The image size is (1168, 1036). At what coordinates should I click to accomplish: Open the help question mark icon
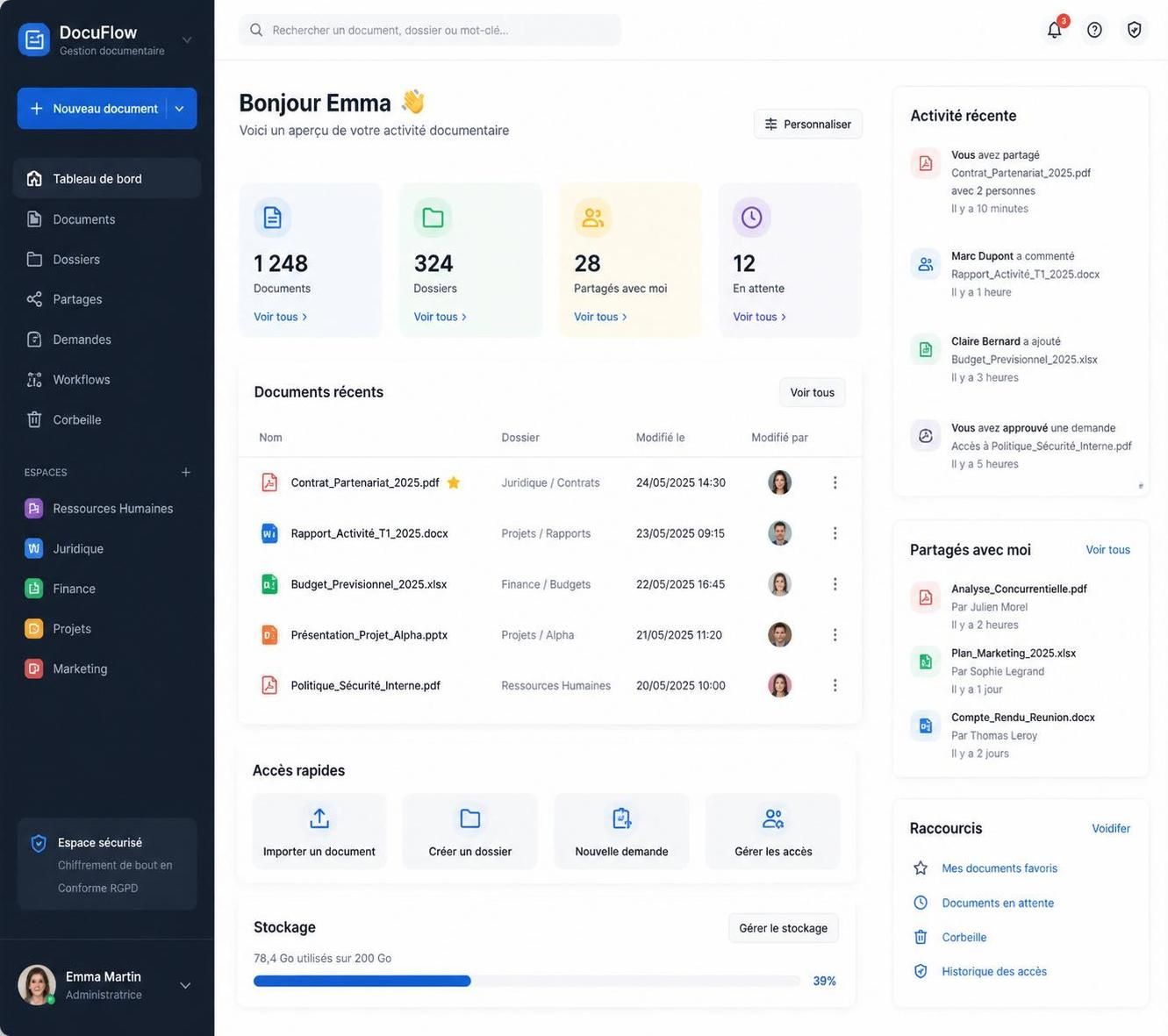click(x=1094, y=30)
